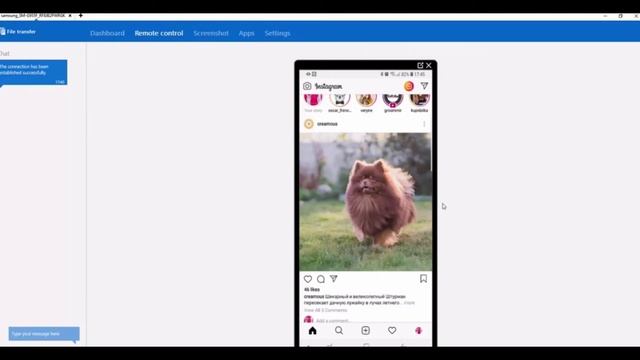The width and height of the screenshot is (640, 360).
Task: Click the connection established chat message
Action: [x=33, y=73]
